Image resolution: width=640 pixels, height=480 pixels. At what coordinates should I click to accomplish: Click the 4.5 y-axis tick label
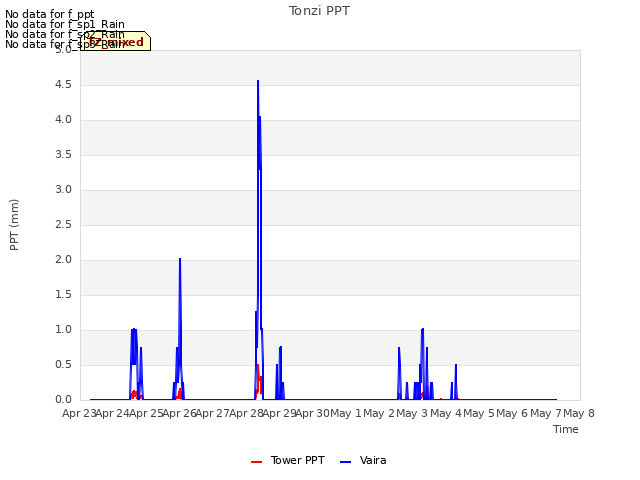tap(63, 84)
